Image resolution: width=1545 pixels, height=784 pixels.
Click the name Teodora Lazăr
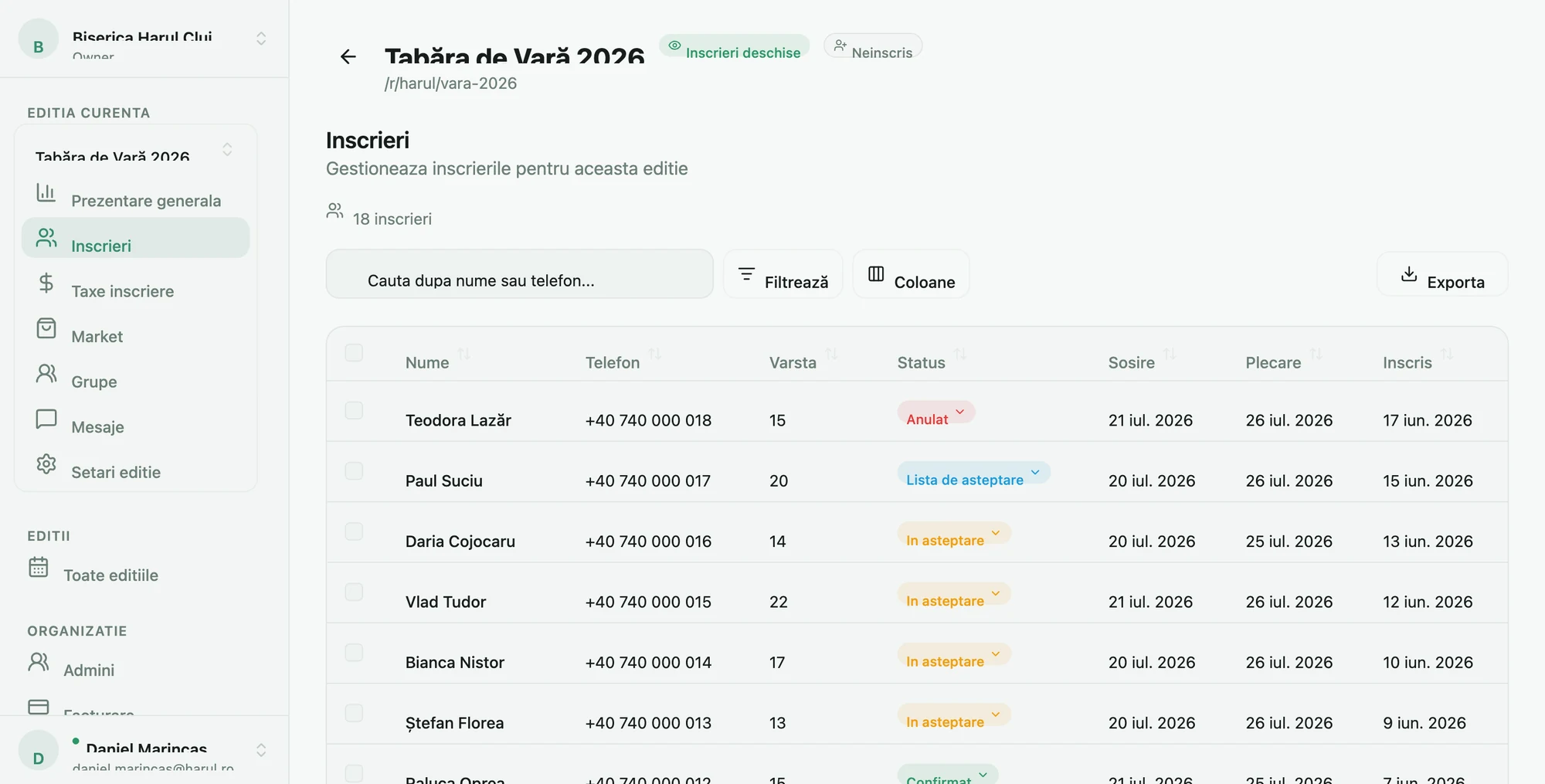(x=458, y=420)
